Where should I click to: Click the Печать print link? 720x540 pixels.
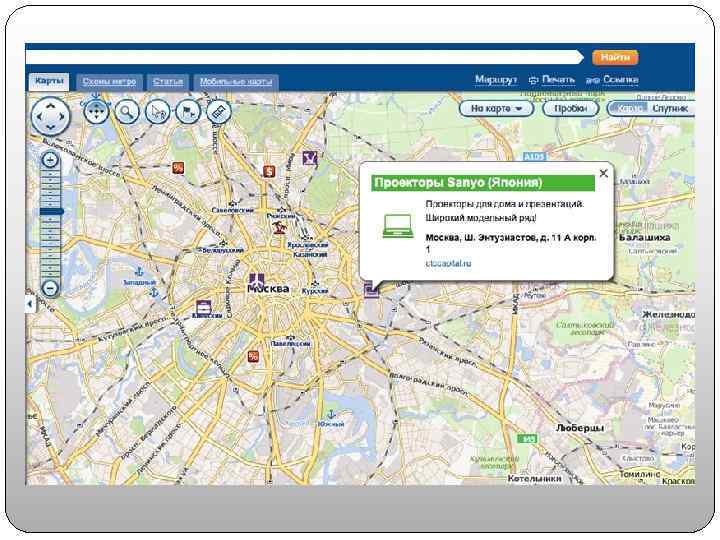coord(558,79)
